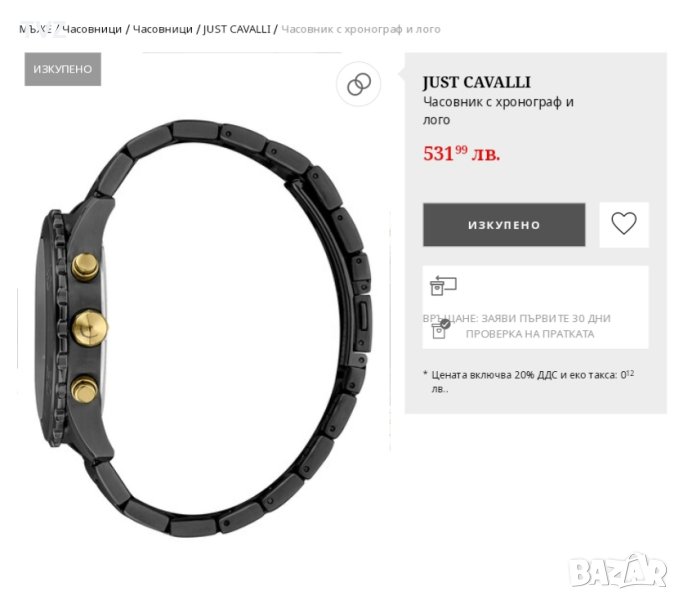Go to JUST CAVALLI breadcrumb category
Screen dimensions: 679x600
(x=236, y=29)
